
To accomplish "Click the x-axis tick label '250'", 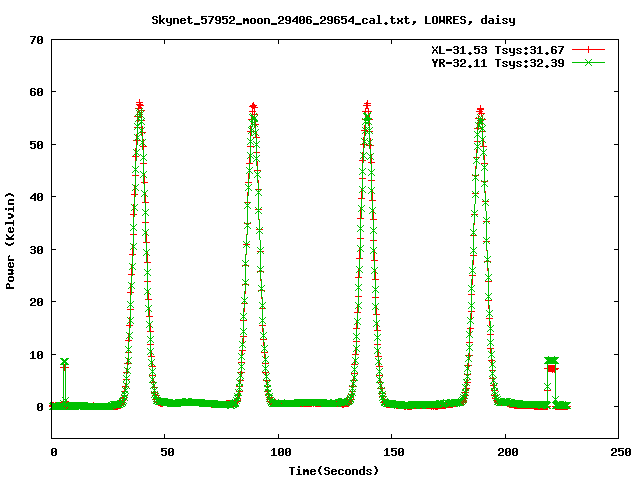I will [x=621, y=452].
